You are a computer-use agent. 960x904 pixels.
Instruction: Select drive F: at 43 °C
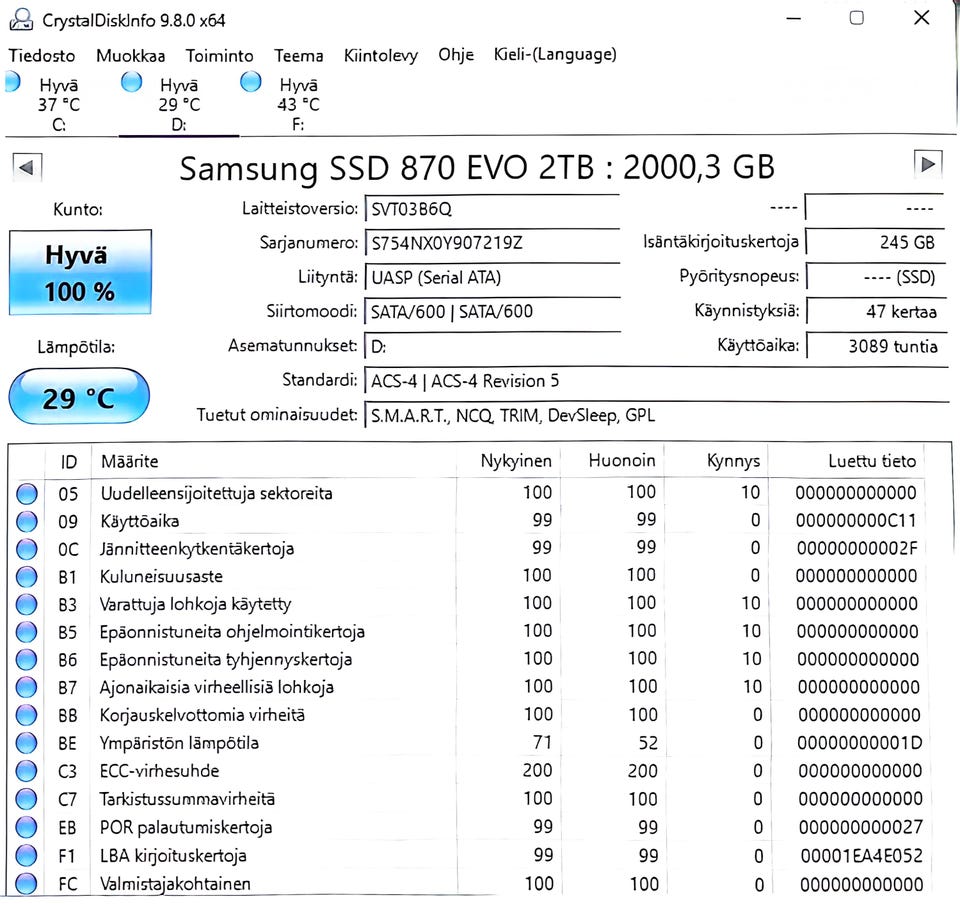coord(298,104)
